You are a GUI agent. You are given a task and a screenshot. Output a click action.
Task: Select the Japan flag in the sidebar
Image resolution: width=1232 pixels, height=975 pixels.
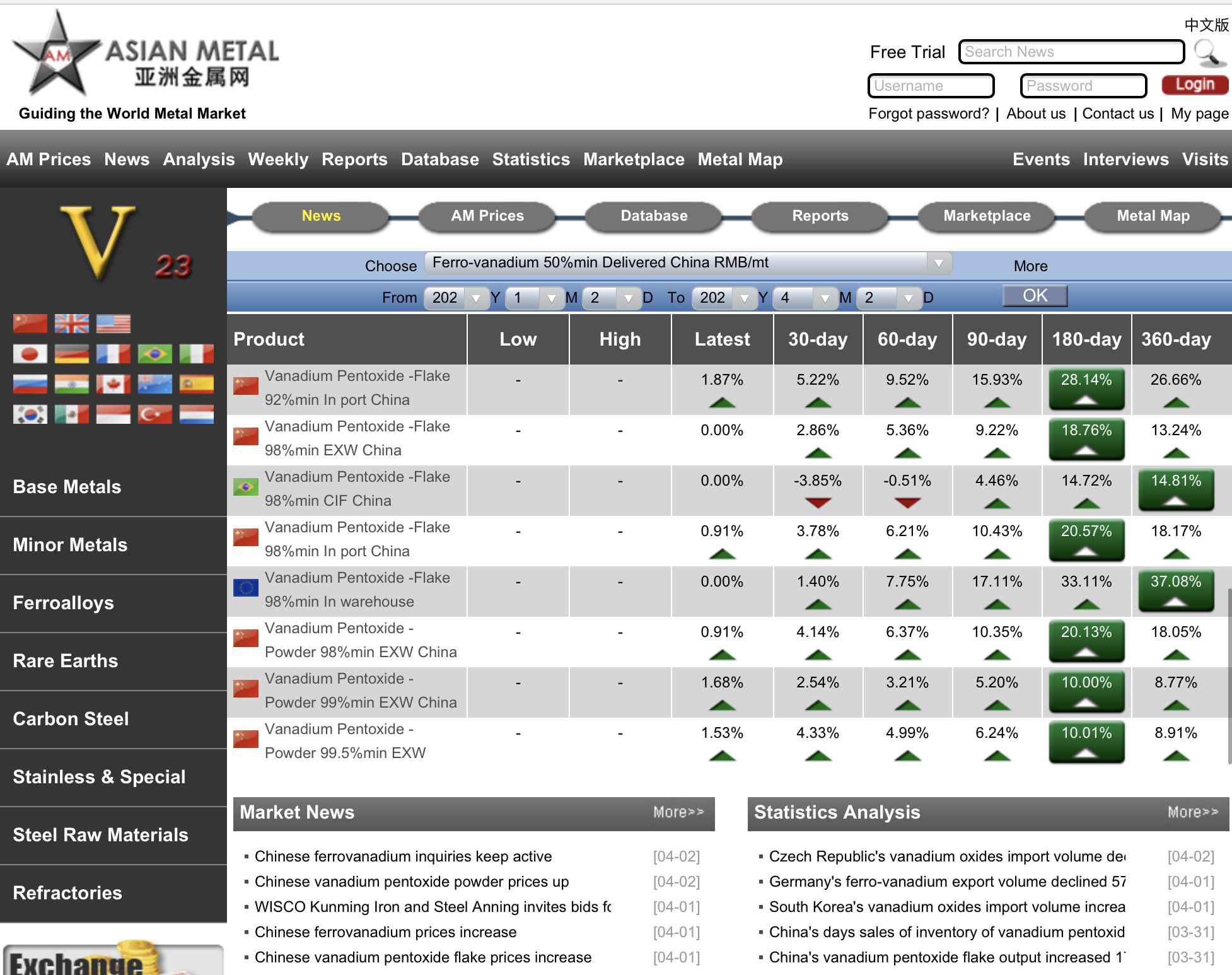(30, 354)
